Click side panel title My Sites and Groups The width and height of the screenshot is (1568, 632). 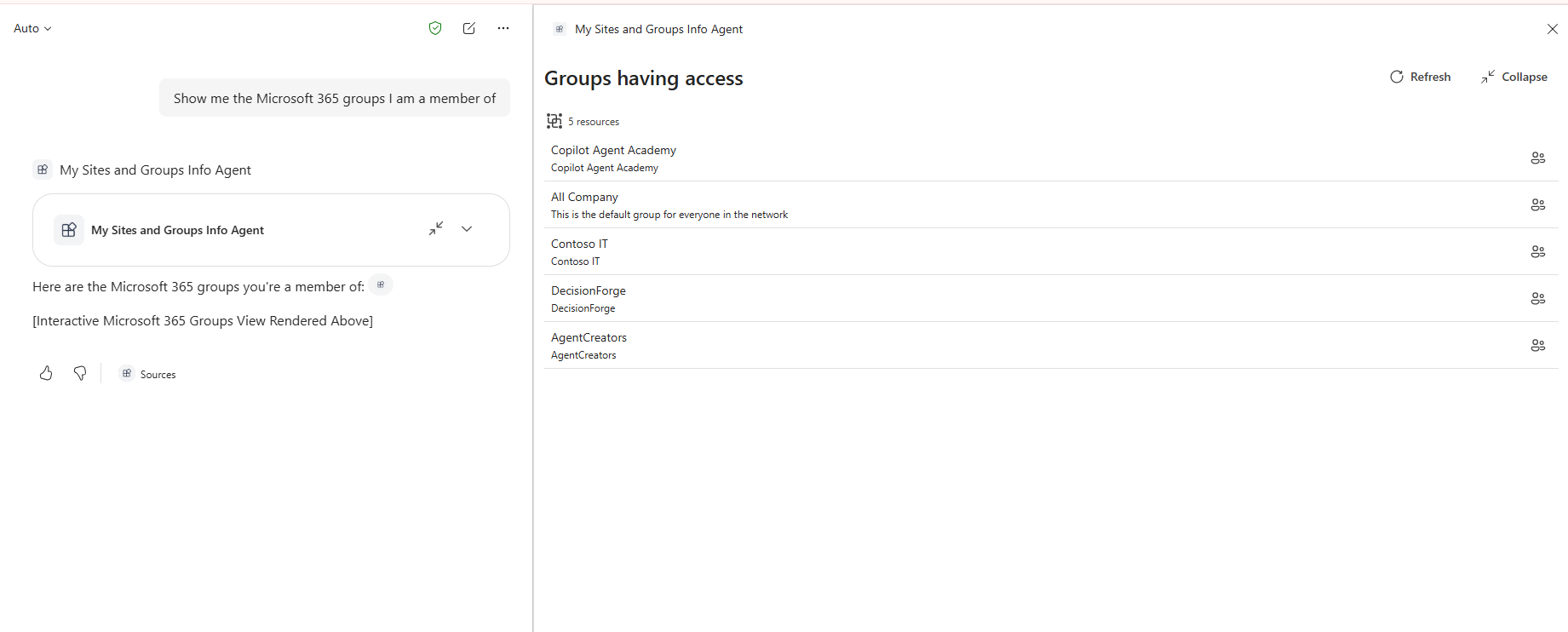tap(658, 29)
